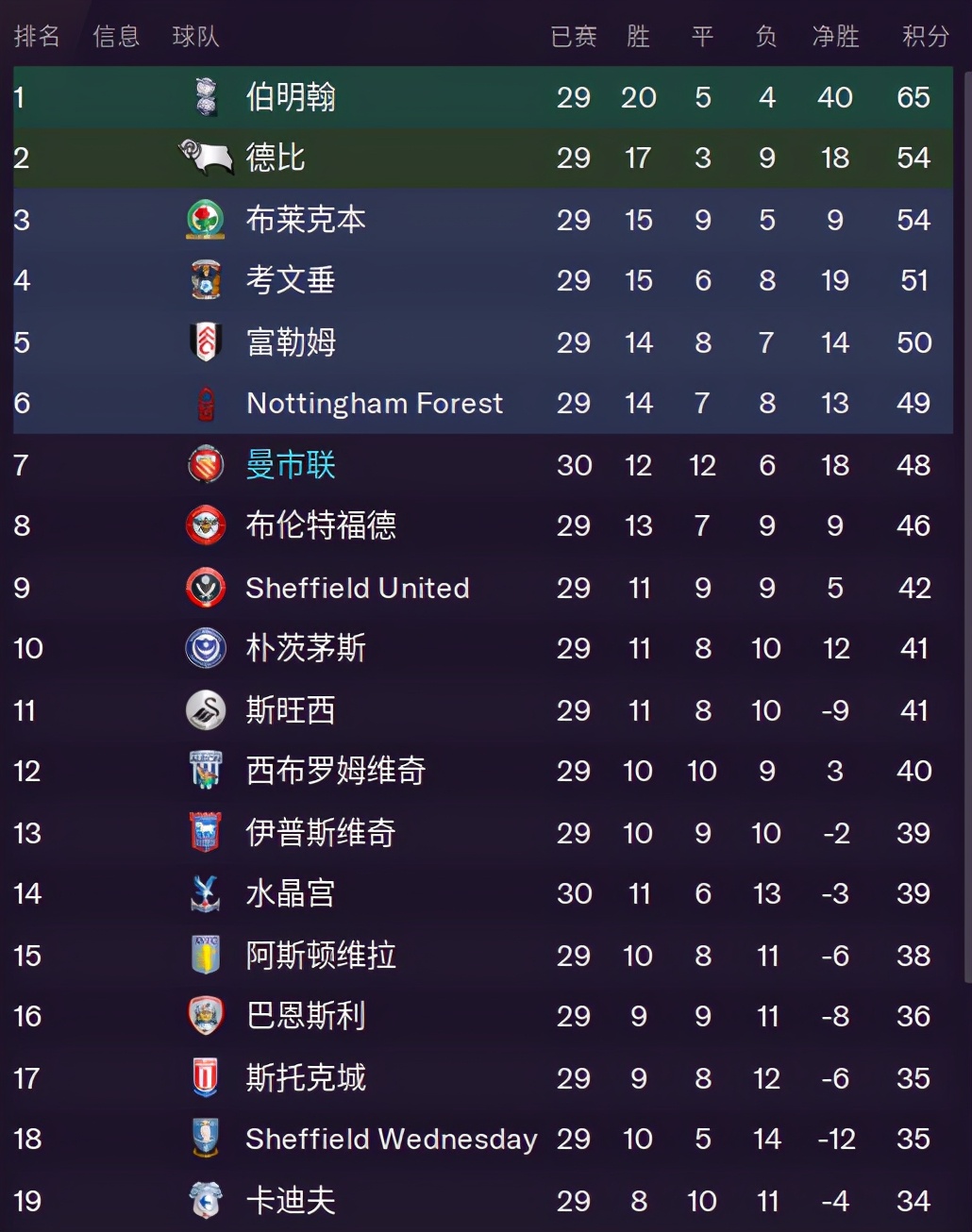Click the Crystal Palace eagle crest
Screen dimensions: 972x1232
pos(206,893)
